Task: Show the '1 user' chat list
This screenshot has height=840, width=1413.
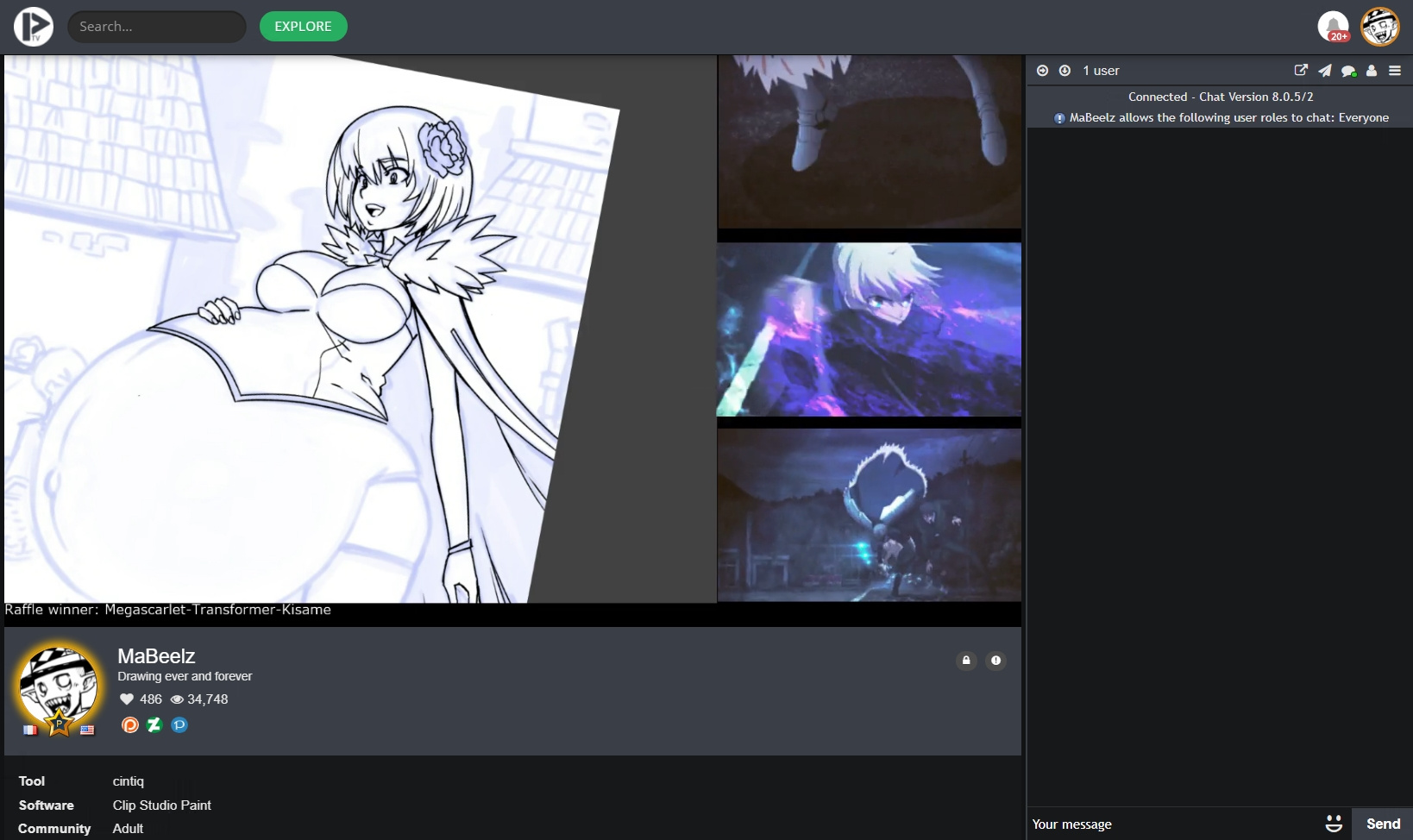Action: point(1101,71)
